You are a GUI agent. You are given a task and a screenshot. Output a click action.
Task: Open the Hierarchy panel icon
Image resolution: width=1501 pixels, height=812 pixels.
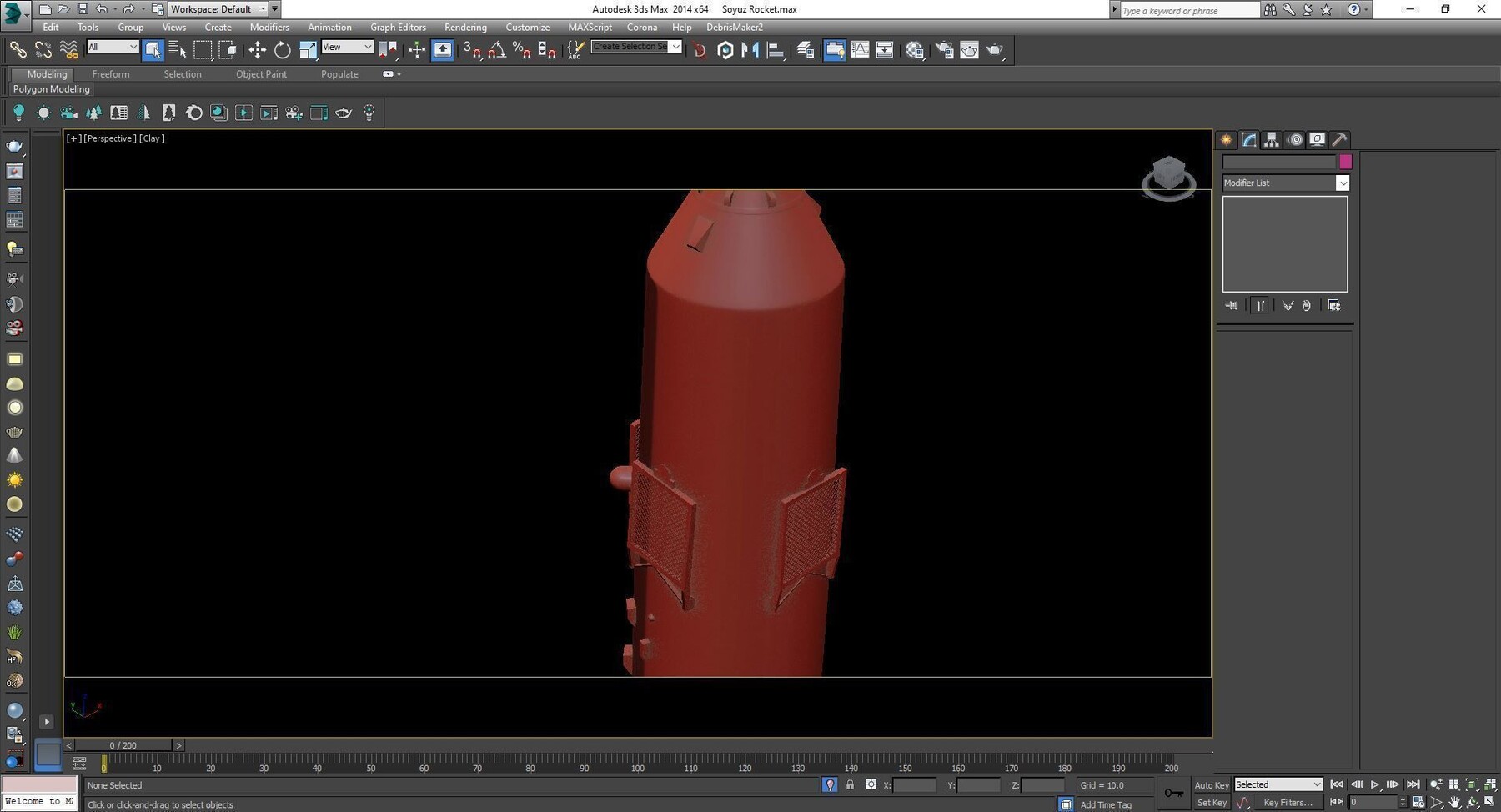click(x=1270, y=139)
